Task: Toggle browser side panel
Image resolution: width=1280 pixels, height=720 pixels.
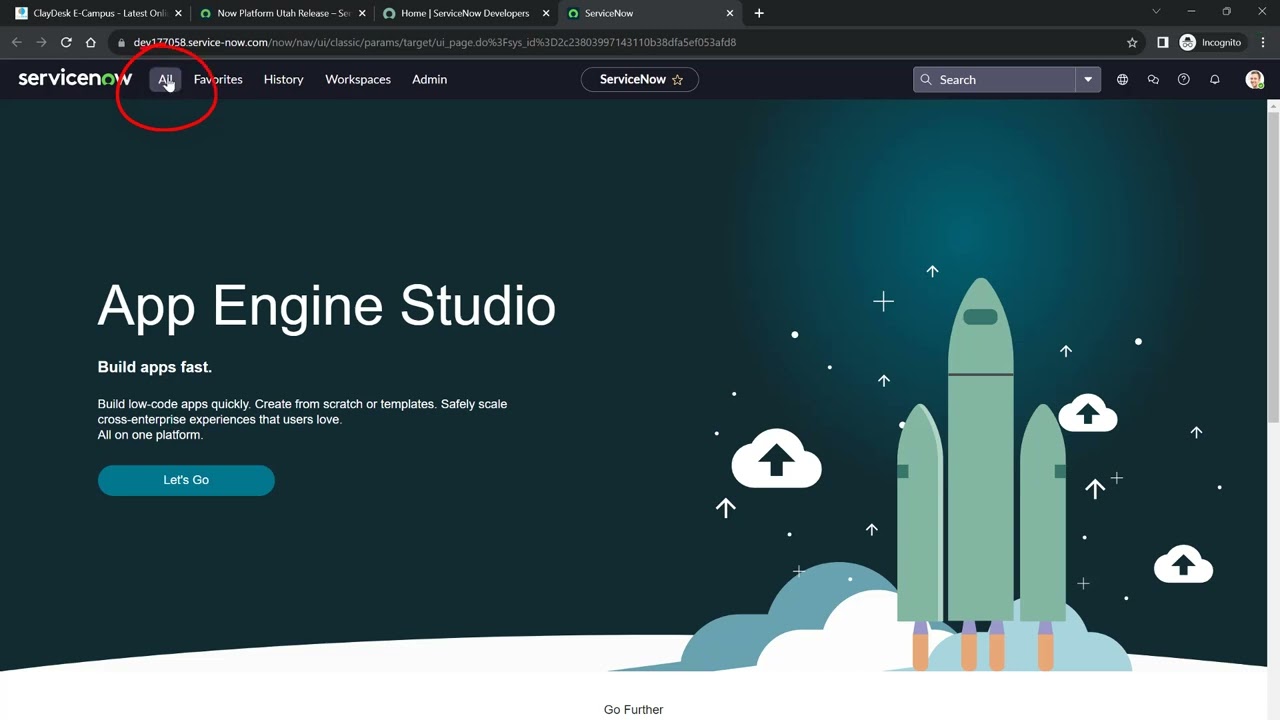Action: [x=1162, y=42]
